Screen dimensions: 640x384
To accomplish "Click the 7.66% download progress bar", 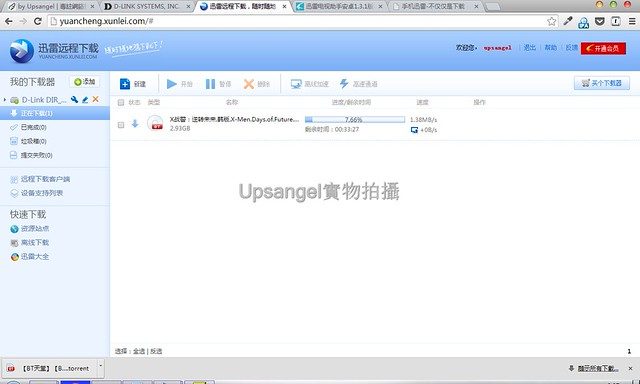I will (355, 120).
